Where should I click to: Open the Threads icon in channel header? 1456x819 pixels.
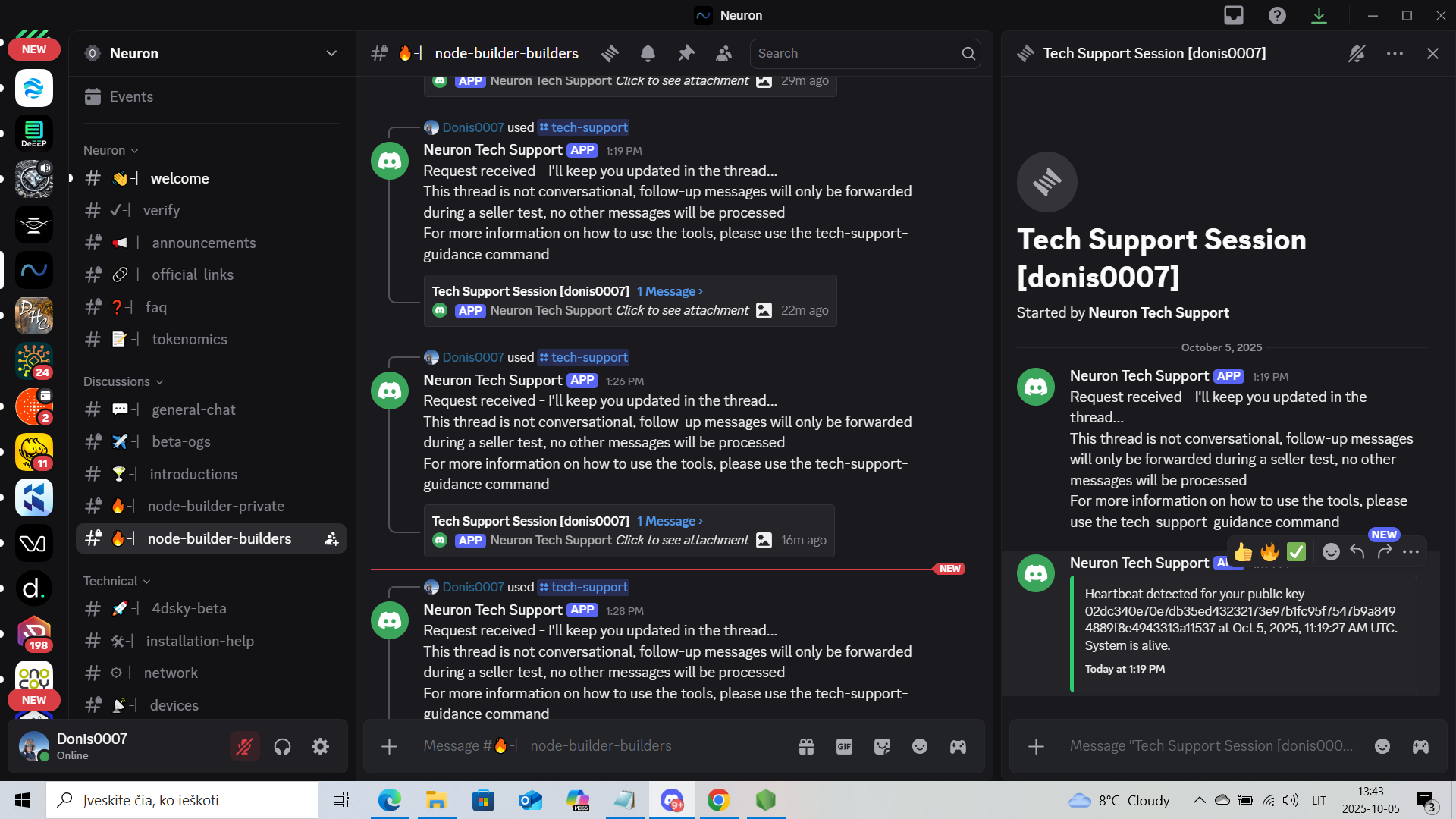pos(610,53)
